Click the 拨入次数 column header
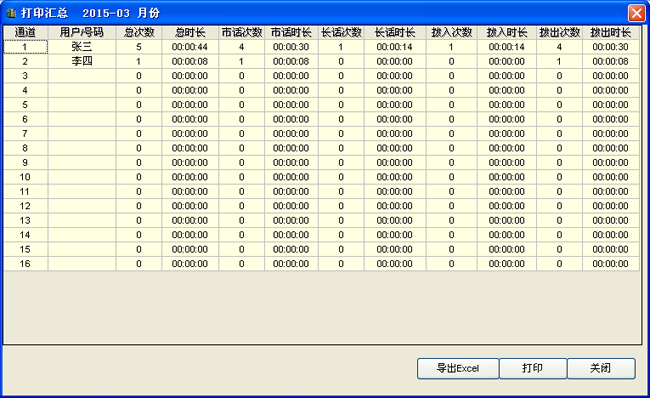650x398 pixels. pyautogui.click(x=451, y=32)
